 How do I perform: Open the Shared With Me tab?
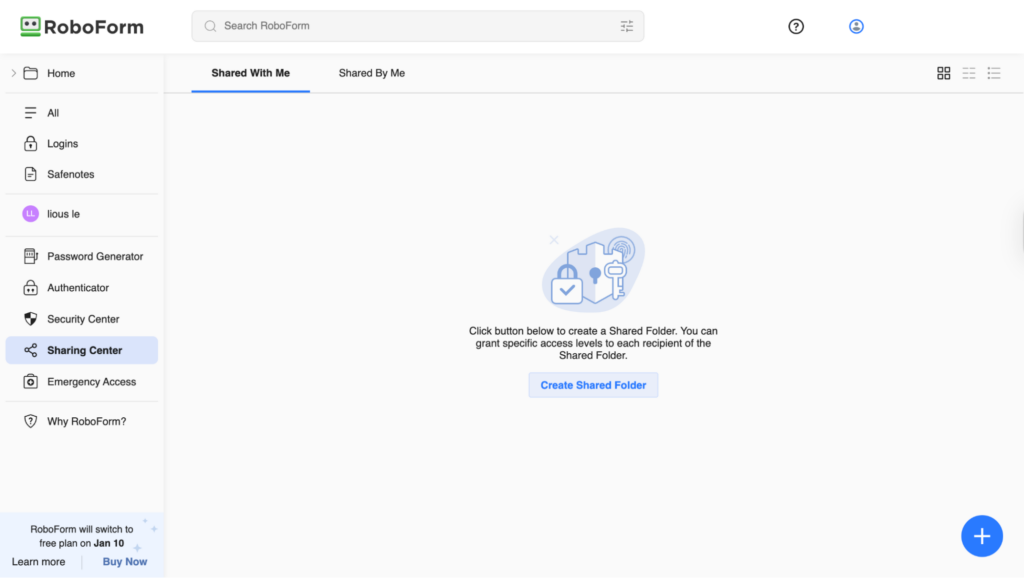click(251, 73)
